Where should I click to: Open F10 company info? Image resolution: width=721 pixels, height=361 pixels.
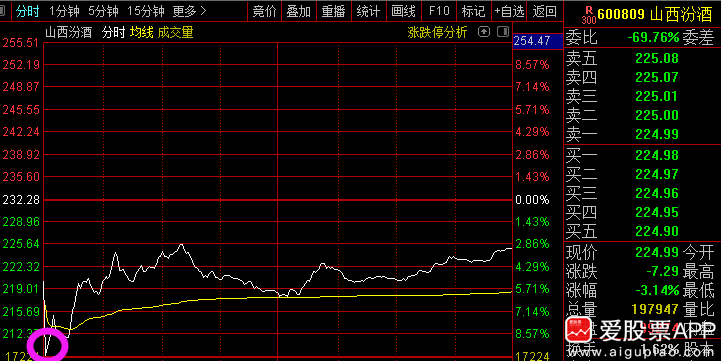pos(439,11)
